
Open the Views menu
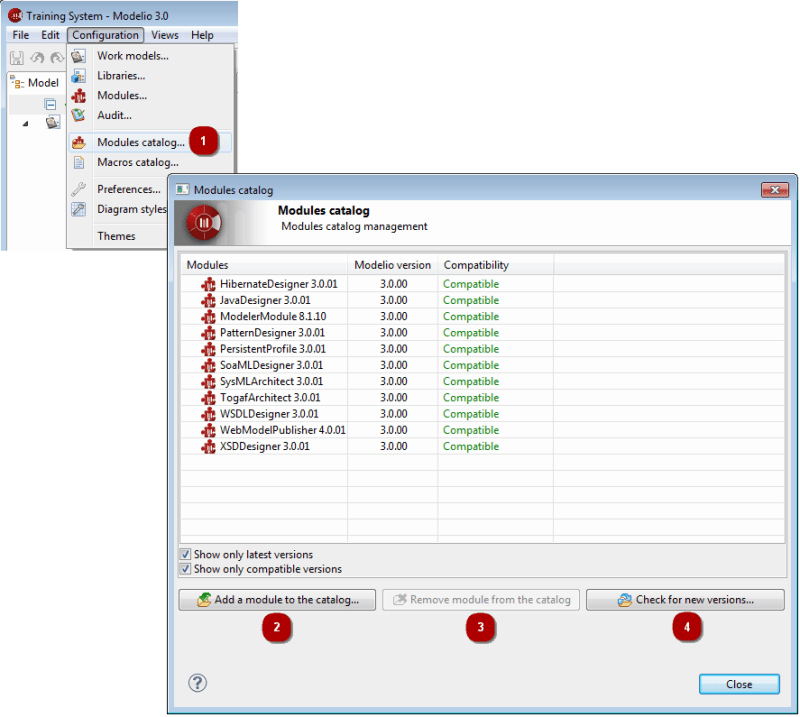coord(165,35)
